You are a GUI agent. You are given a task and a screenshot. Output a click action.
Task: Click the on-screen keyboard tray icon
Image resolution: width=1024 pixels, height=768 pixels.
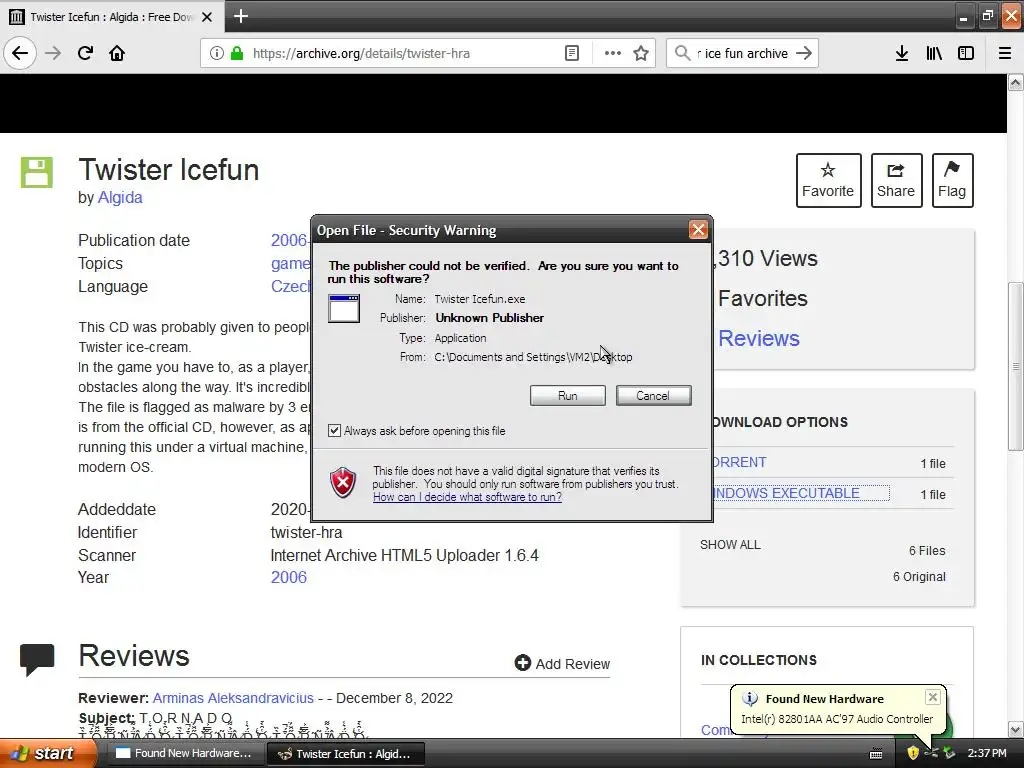coord(876,754)
